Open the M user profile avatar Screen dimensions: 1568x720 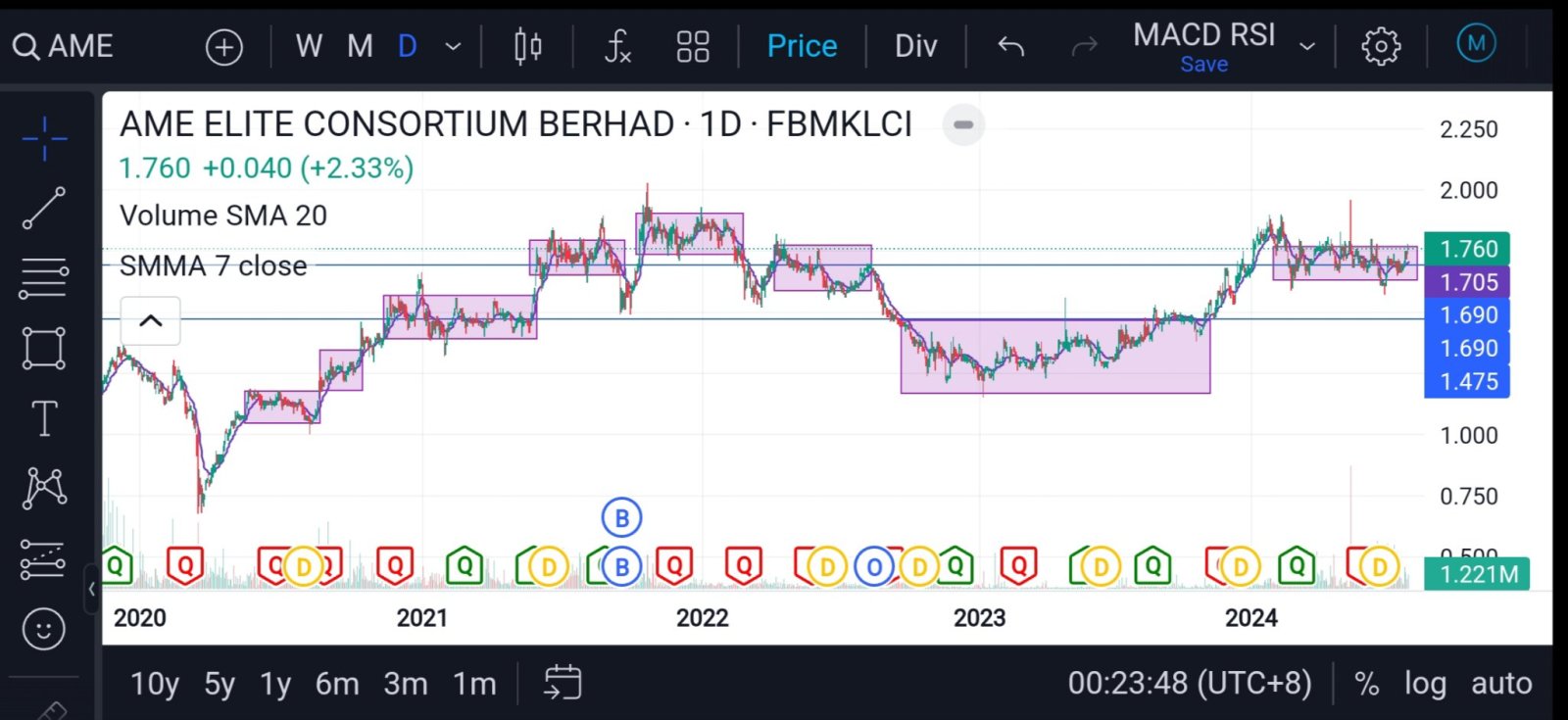coord(1476,43)
